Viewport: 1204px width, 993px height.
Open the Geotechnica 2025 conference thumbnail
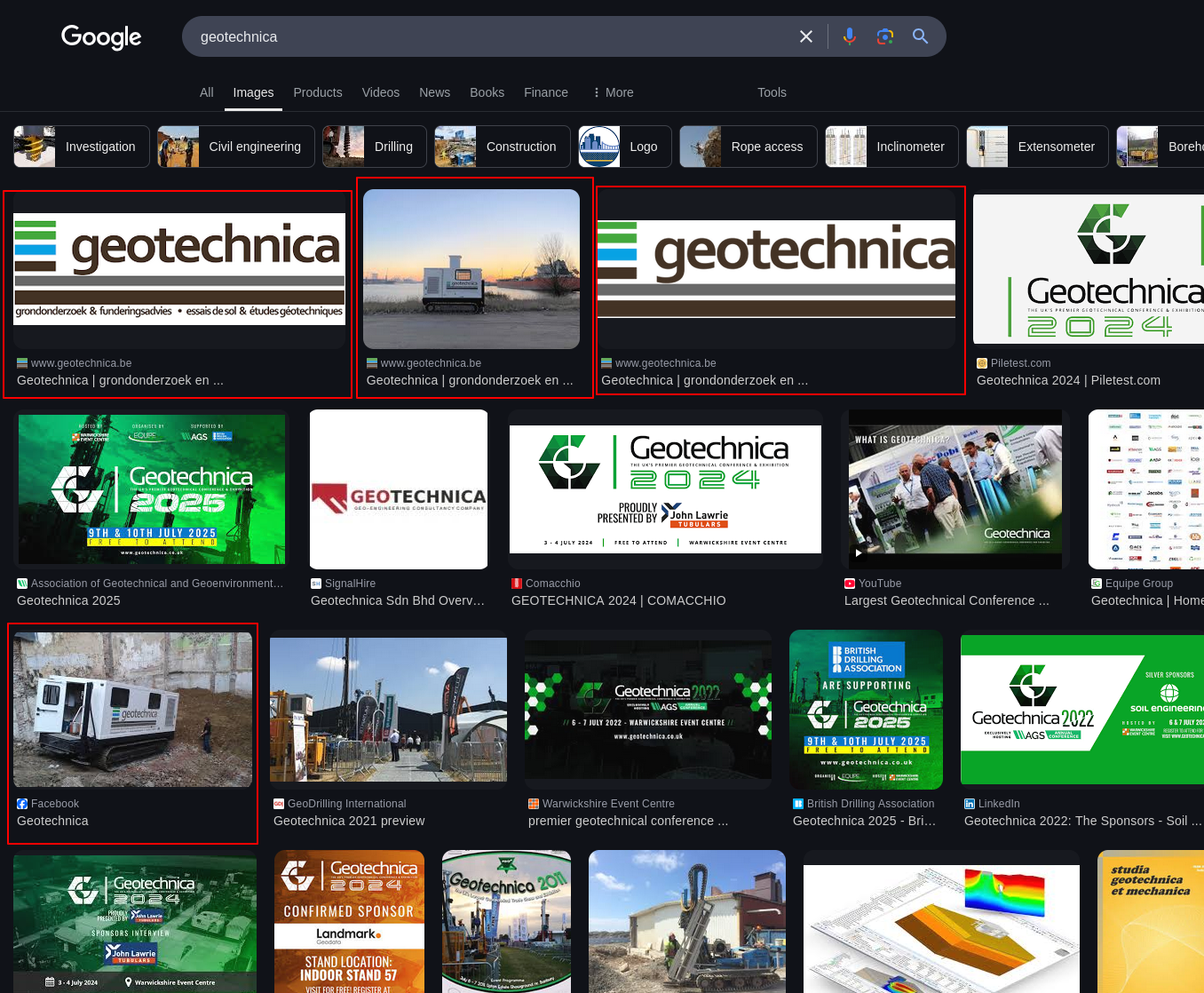pyautogui.click(x=152, y=489)
